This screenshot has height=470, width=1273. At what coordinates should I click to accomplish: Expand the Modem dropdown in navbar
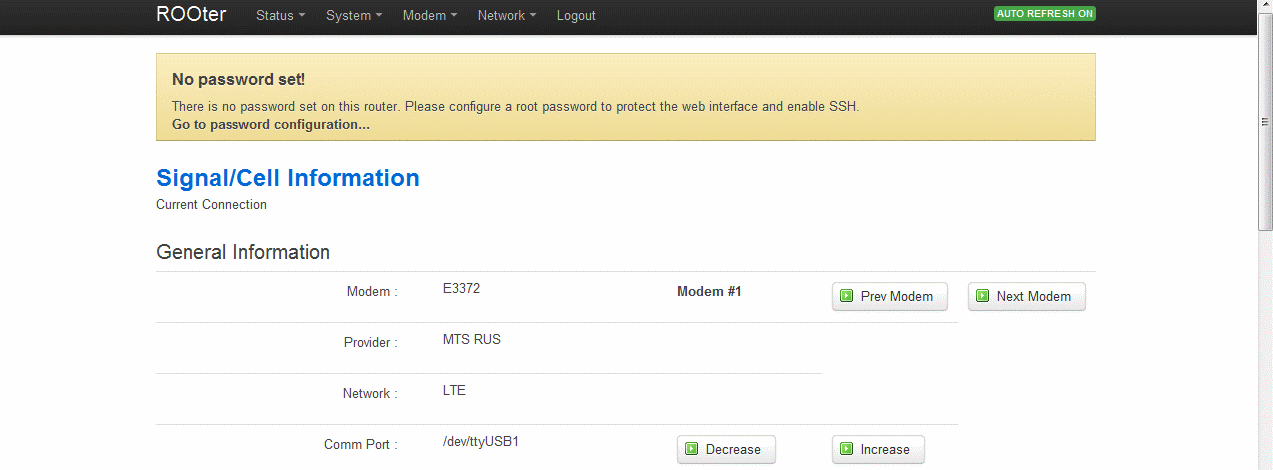point(430,16)
